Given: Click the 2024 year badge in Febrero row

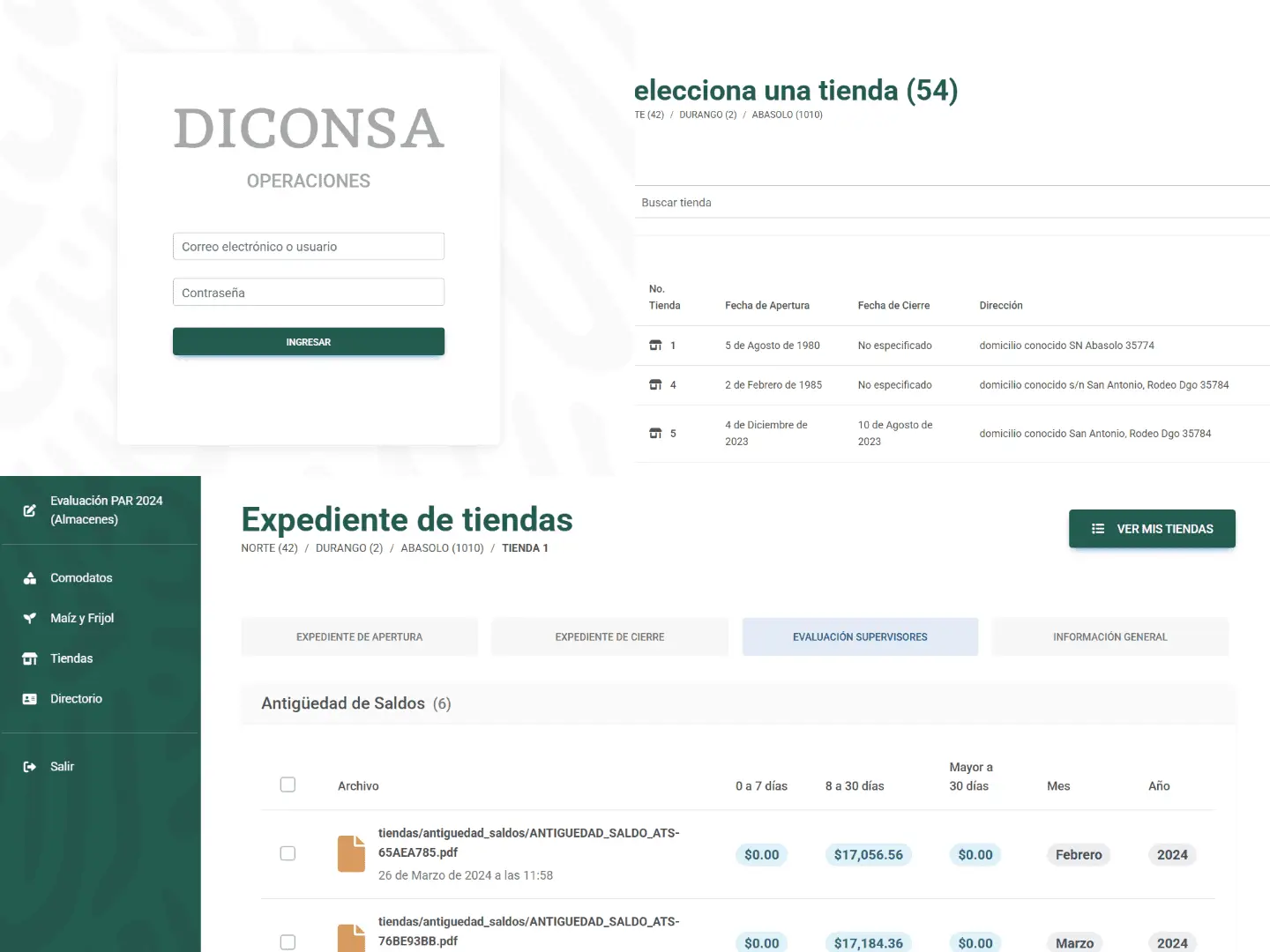Looking at the screenshot, I should click(x=1172, y=855).
